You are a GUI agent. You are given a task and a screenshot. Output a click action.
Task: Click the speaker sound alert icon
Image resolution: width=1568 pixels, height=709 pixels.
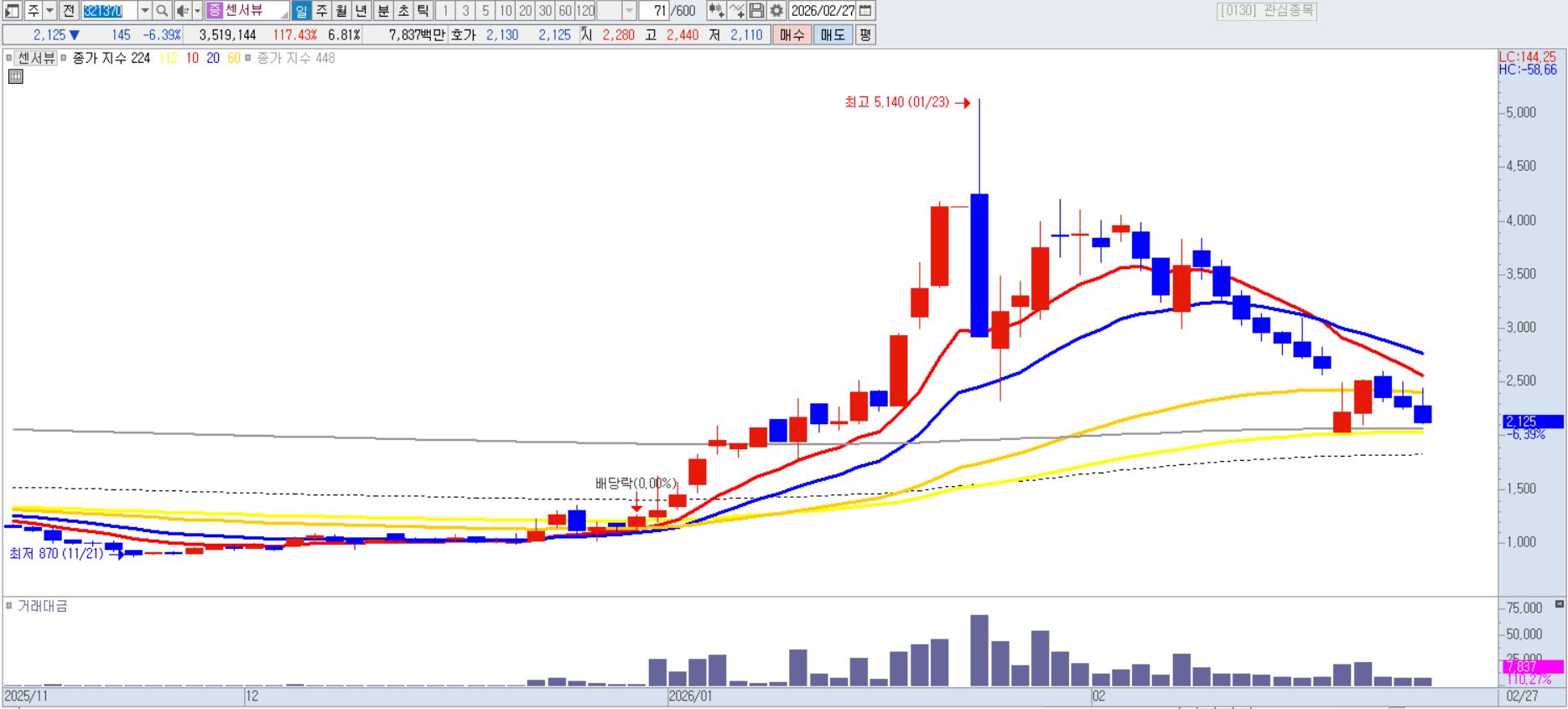pyautogui.click(x=182, y=11)
